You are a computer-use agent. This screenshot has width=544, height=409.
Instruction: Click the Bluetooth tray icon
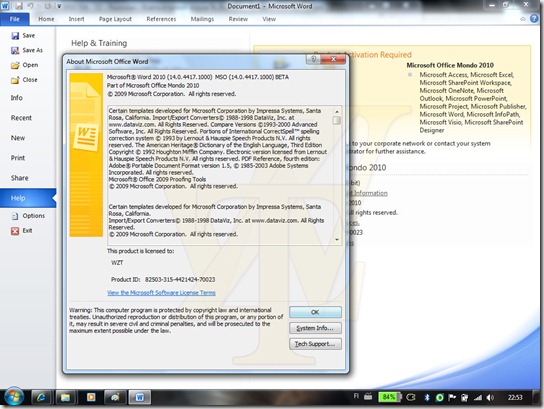coord(427,398)
